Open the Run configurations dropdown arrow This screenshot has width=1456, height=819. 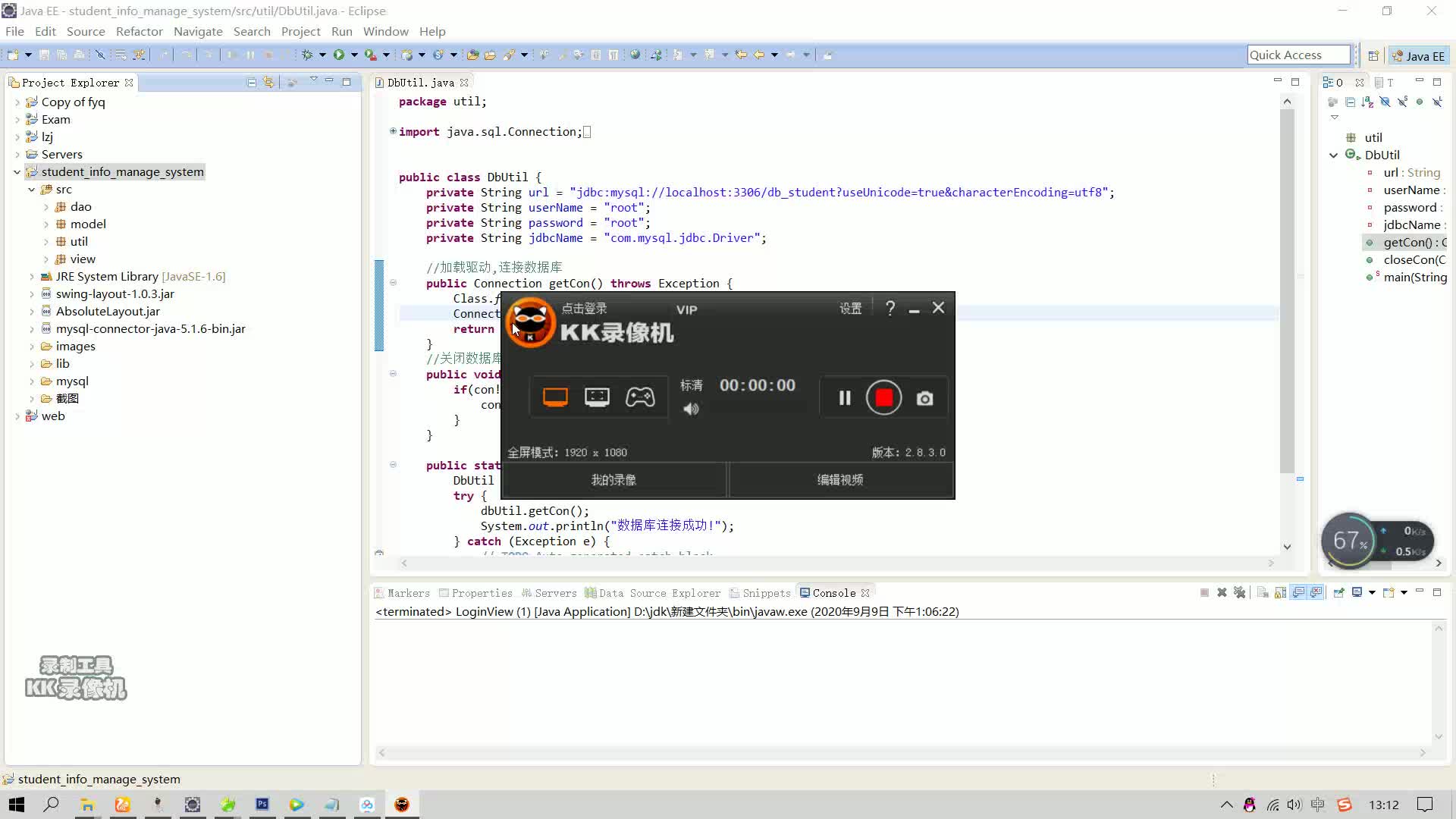(355, 54)
